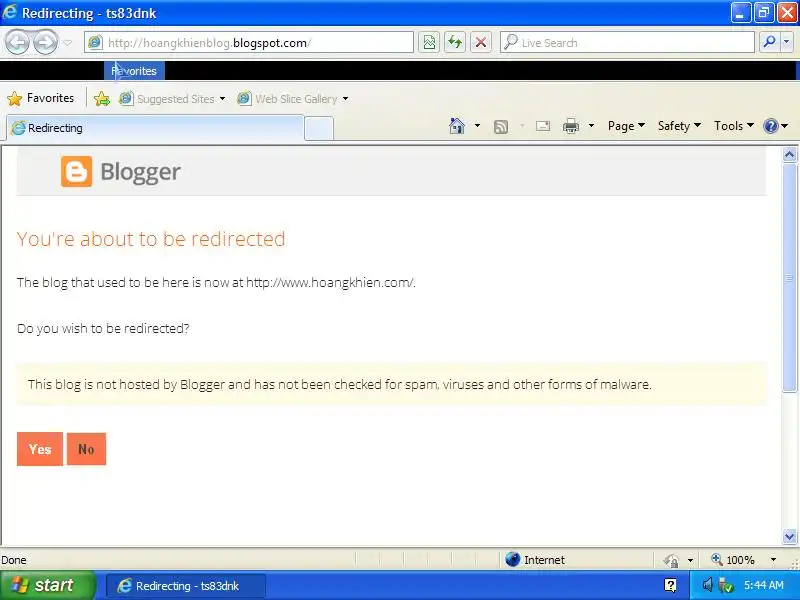Click the 5:44 AM system clock

(x=763, y=585)
